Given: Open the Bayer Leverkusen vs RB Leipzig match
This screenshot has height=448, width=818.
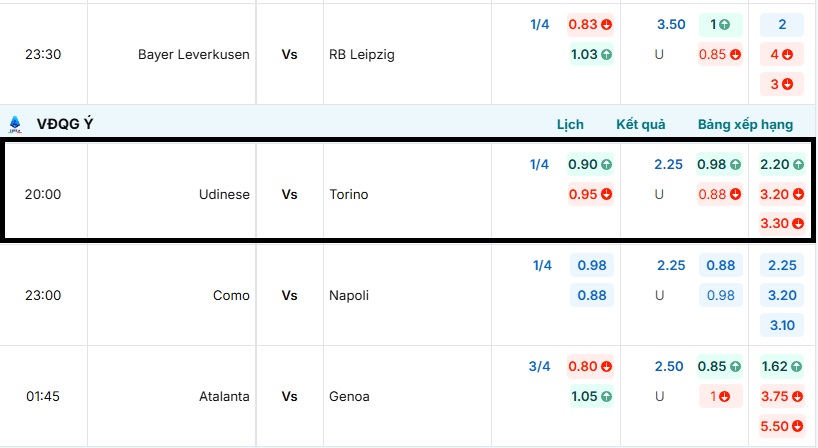Looking at the screenshot, I should [x=289, y=54].
